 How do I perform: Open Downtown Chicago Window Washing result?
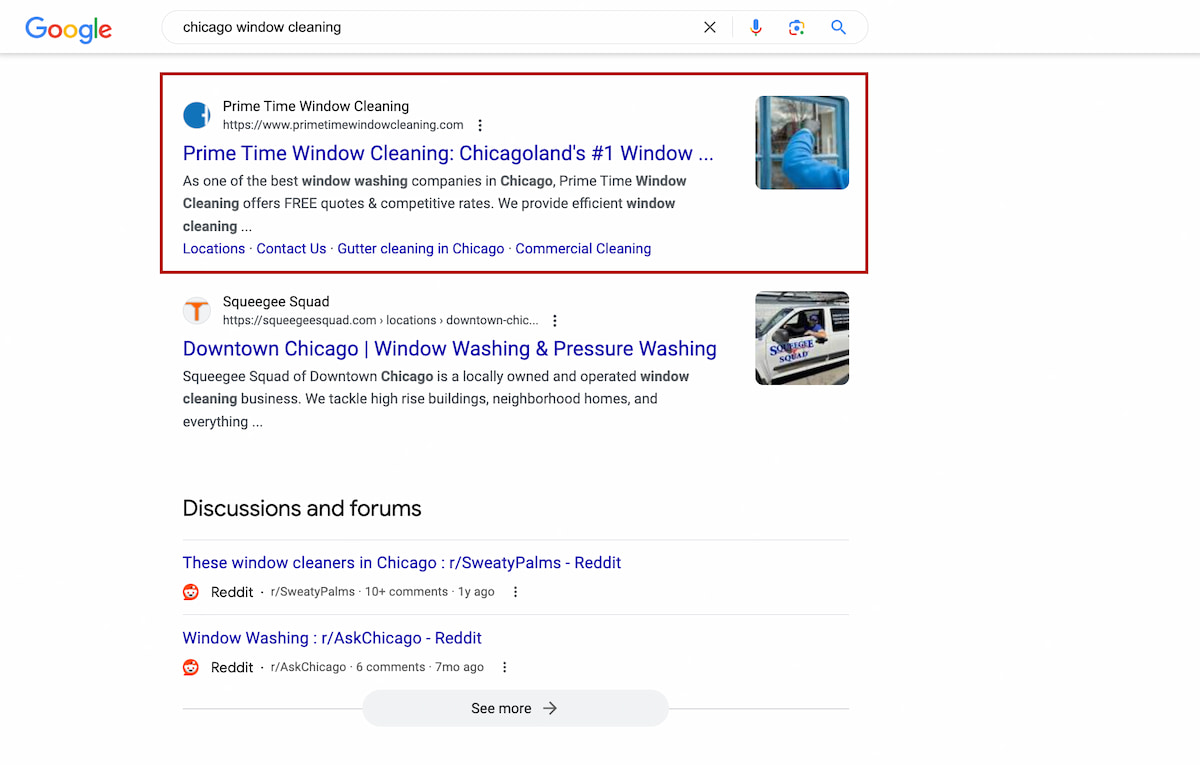pyautogui.click(x=449, y=349)
